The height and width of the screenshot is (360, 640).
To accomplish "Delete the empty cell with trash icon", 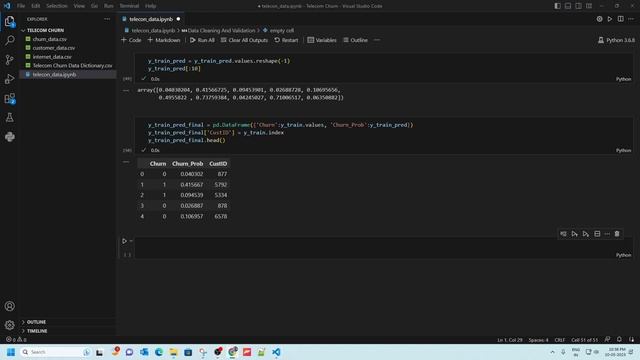I will point(617,234).
